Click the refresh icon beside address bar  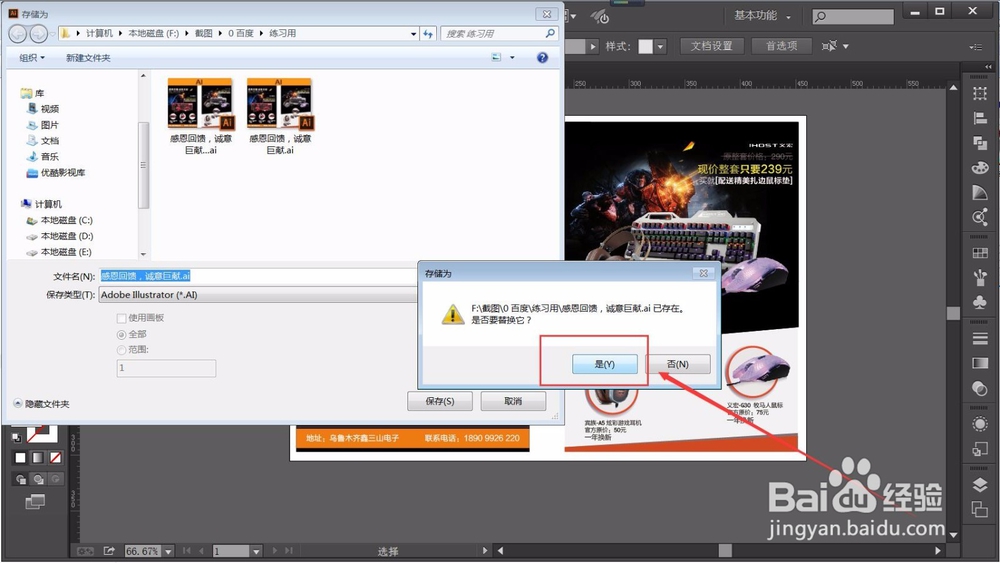coord(428,33)
